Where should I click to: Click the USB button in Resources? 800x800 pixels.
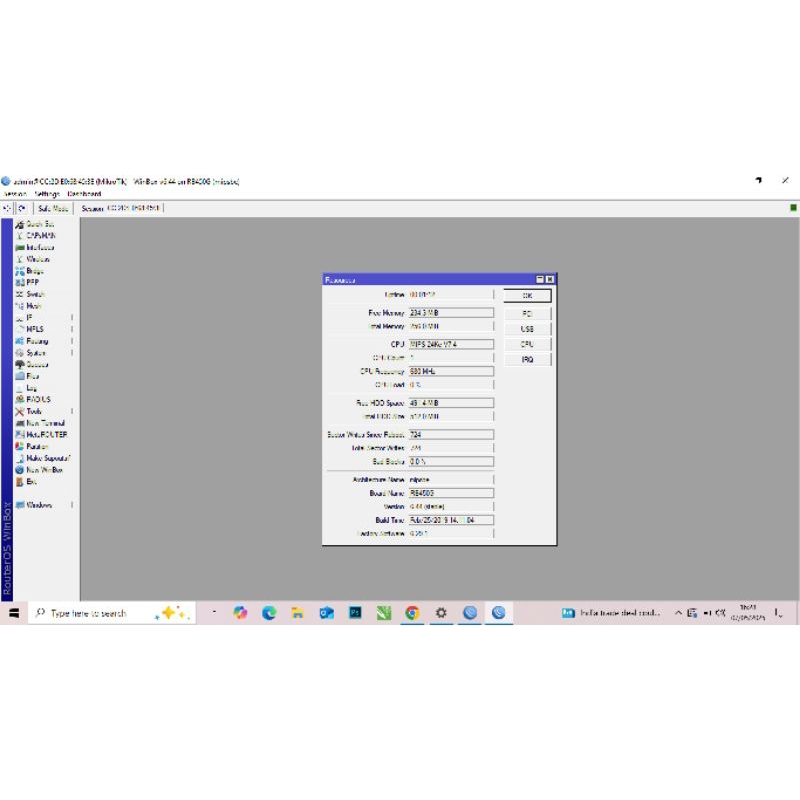pos(527,328)
